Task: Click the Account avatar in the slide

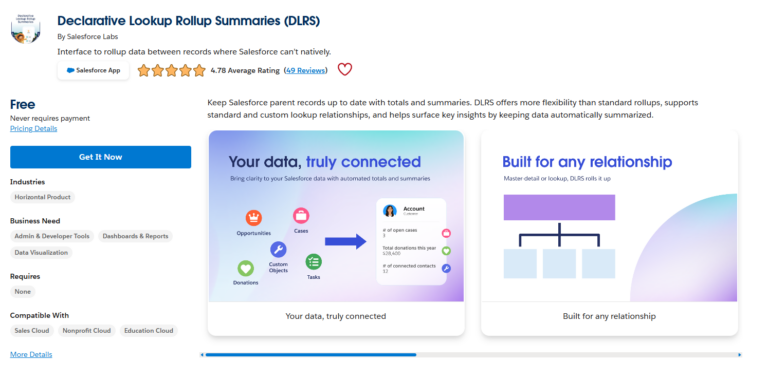Action: click(390, 211)
